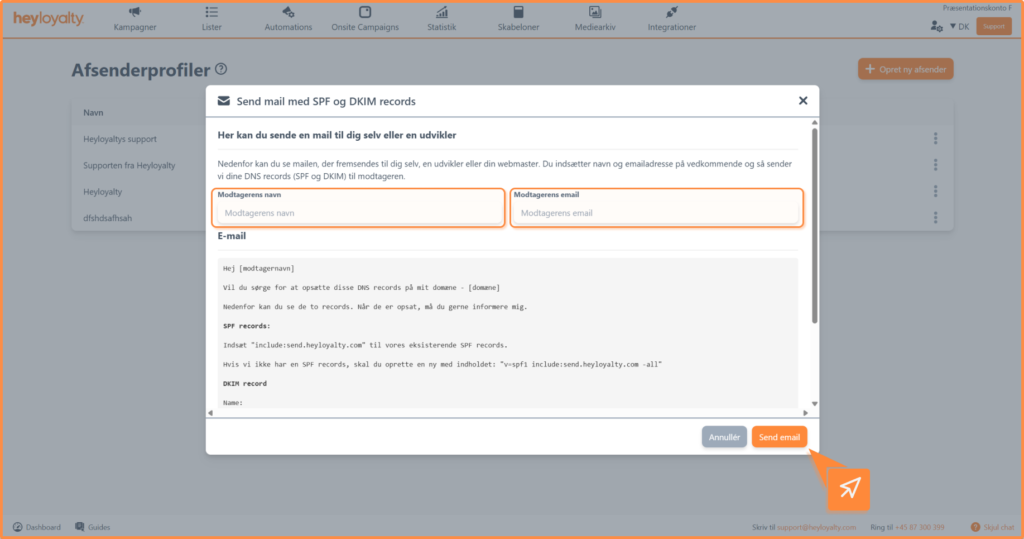The image size is (1024, 539).
Task: Open three-dot menu for dfshdsafhsah row
Action: click(935, 217)
